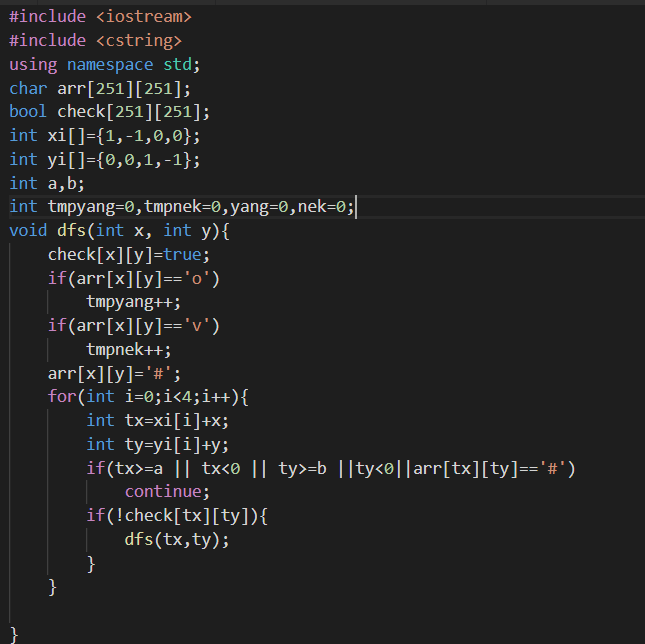Click the if(arr[x][y]=='v') condition
This screenshot has height=644, width=645.
point(134,326)
